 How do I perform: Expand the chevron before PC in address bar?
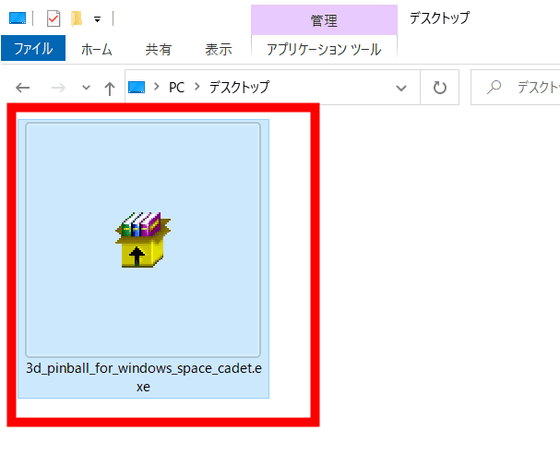pyautogui.click(x=156, y=87)
